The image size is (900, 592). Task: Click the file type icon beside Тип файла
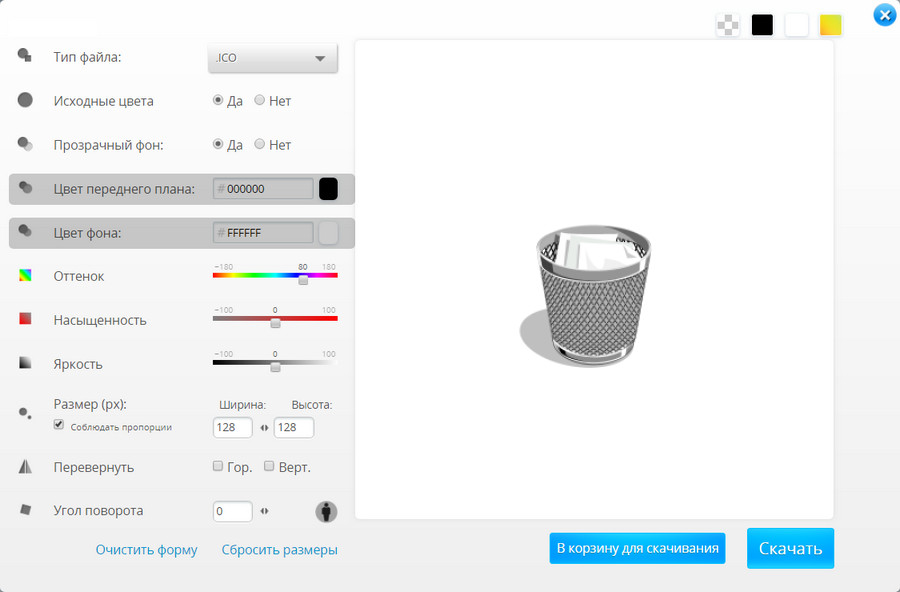(x=25, y=56)
